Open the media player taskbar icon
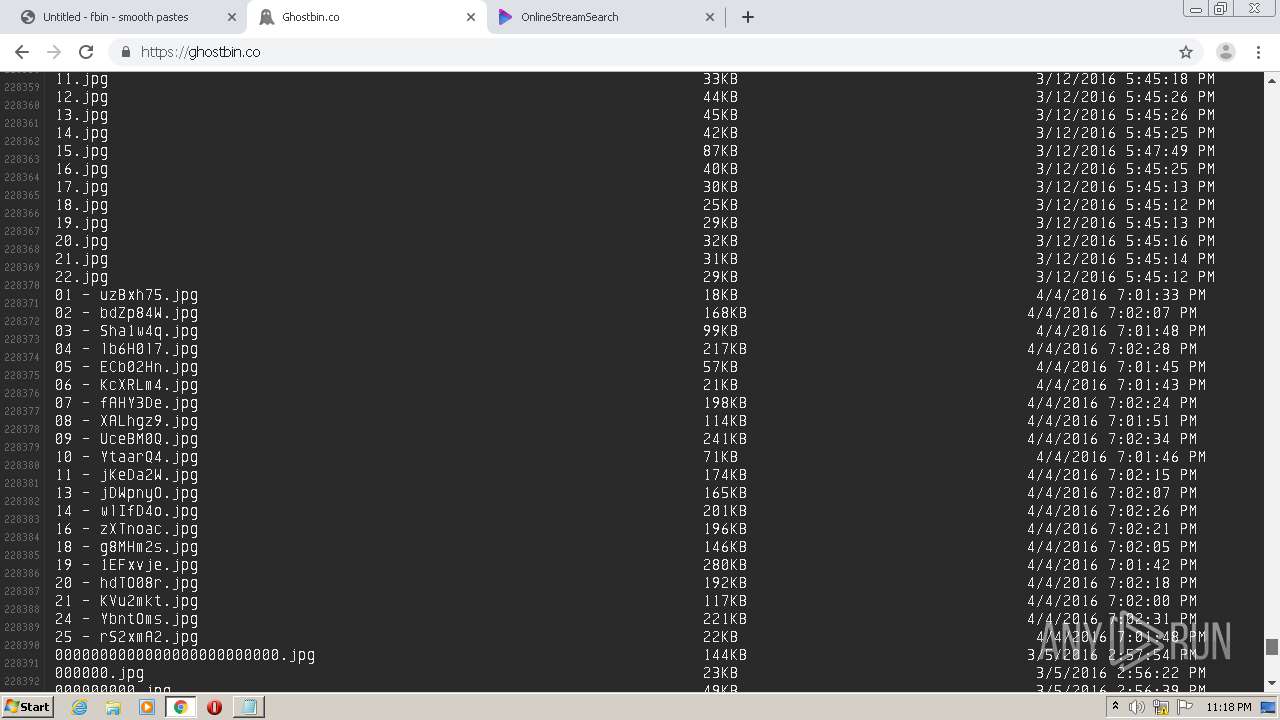 pyautogui.click(x=147, y=707)
